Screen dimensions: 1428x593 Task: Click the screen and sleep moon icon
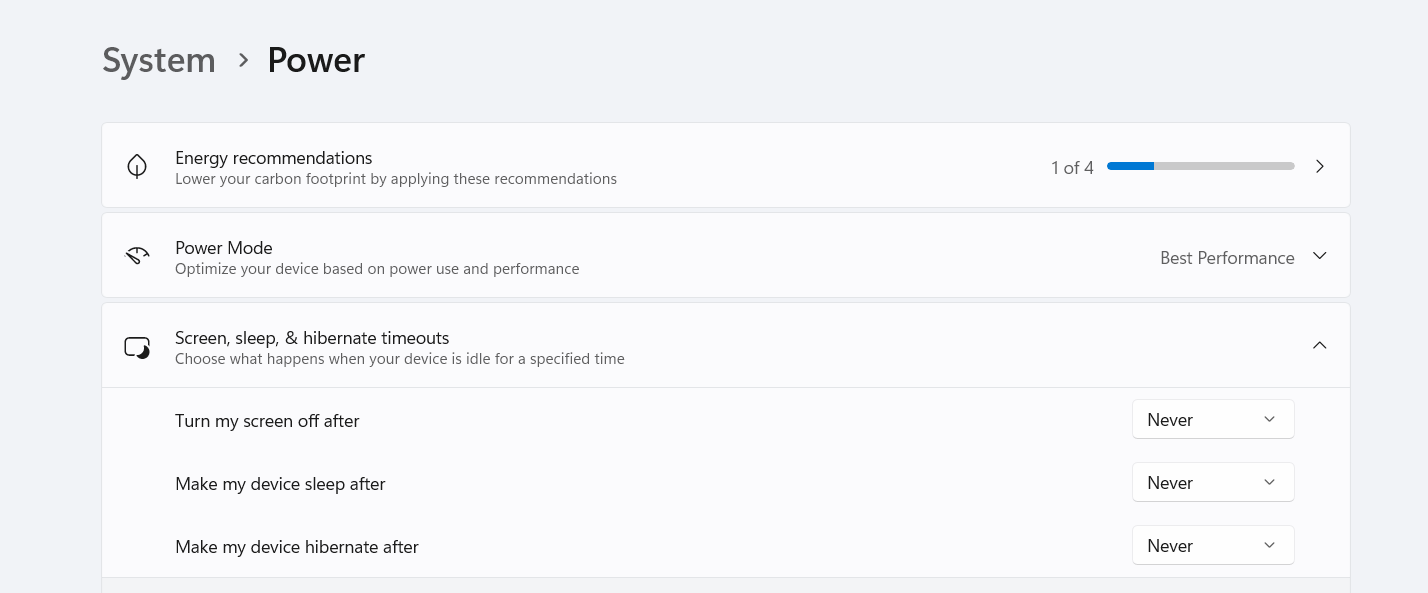pos(137,347)
